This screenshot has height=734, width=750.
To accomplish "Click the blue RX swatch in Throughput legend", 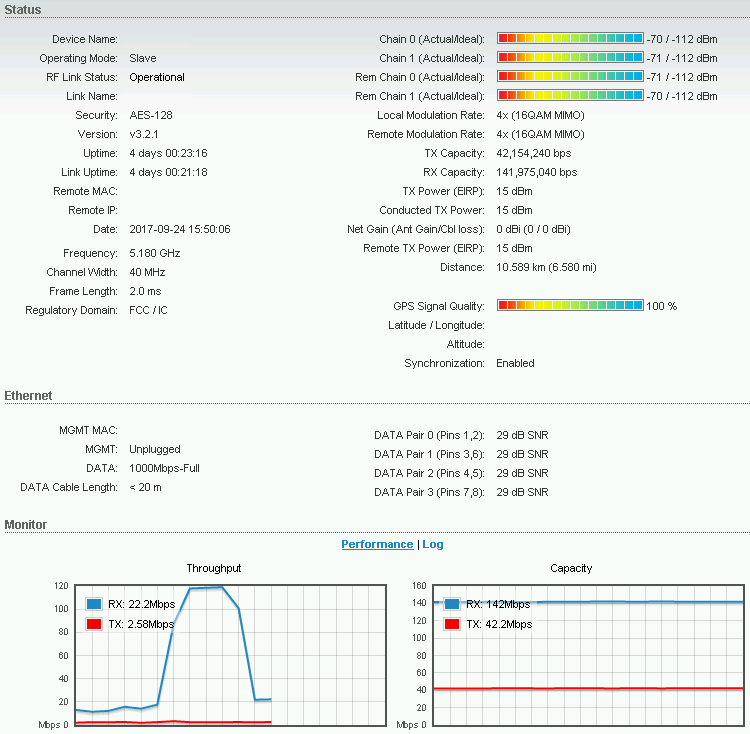I will pos(94,604).
